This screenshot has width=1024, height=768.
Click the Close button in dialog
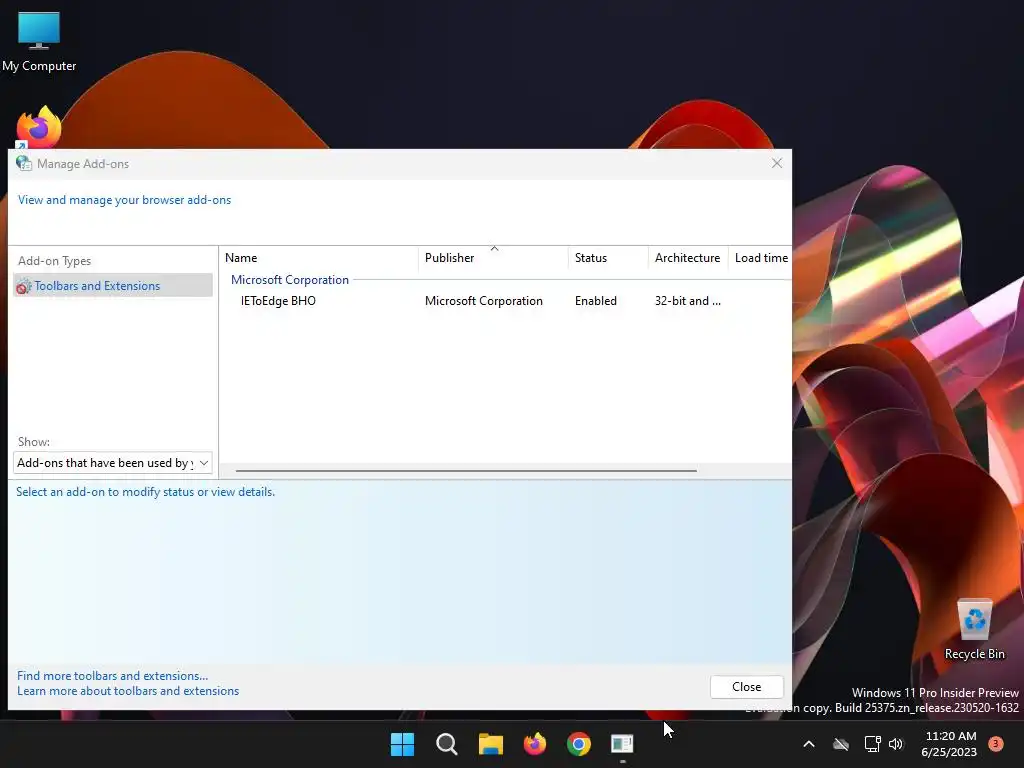click(x=746, y=687)
